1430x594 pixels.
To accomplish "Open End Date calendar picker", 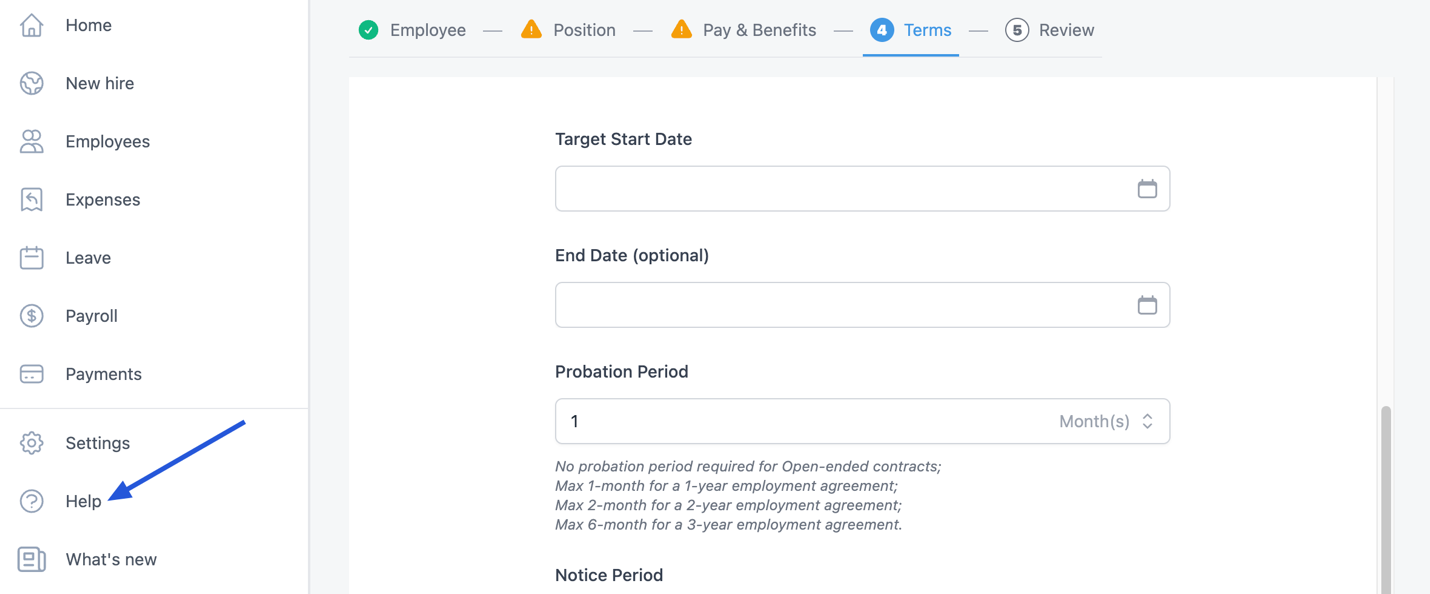I will pos(1147,305).
